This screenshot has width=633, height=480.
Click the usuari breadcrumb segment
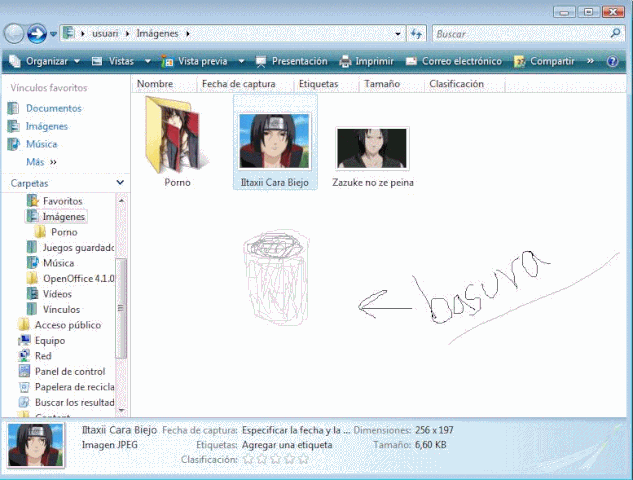[x=105, y=34]
